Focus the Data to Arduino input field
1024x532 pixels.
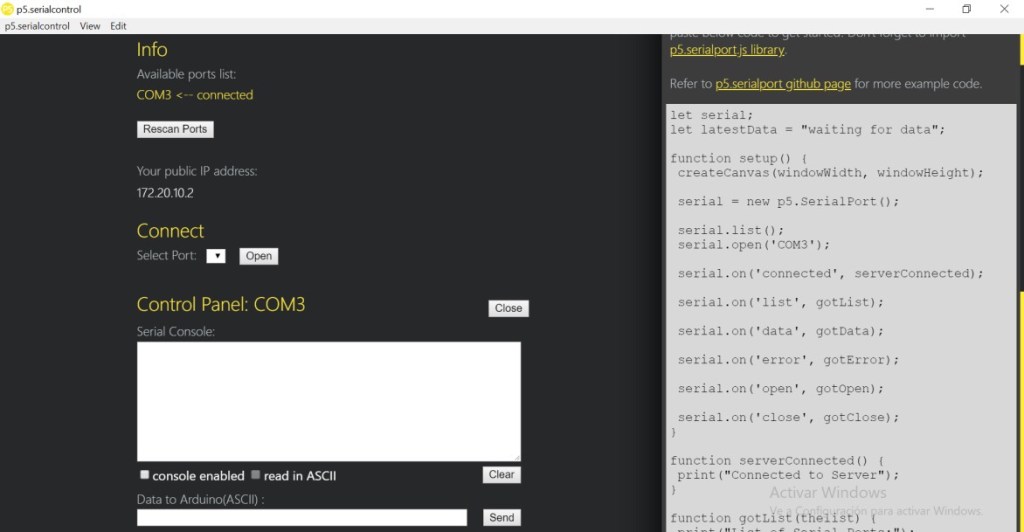coord(301,517)
